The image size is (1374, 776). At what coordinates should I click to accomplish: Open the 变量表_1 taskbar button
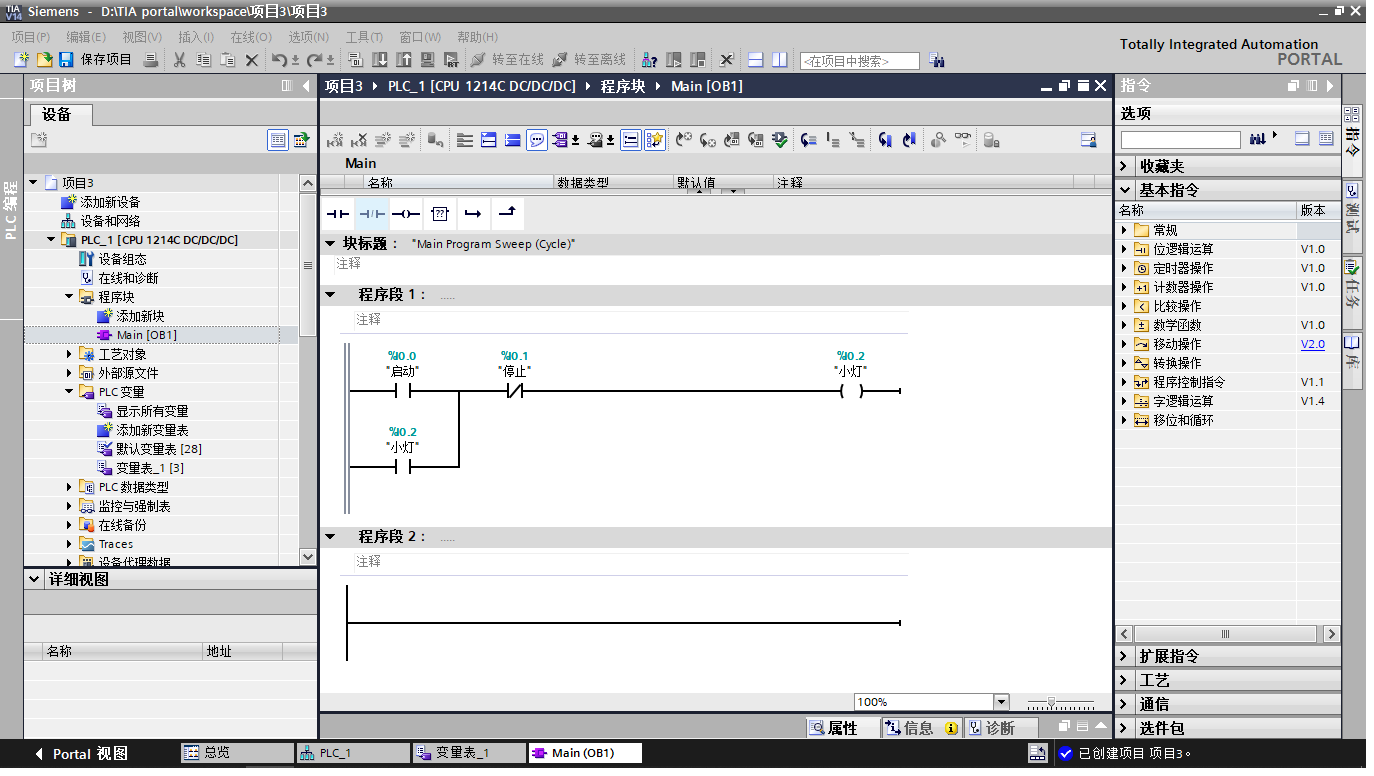(x=469, y=753)
